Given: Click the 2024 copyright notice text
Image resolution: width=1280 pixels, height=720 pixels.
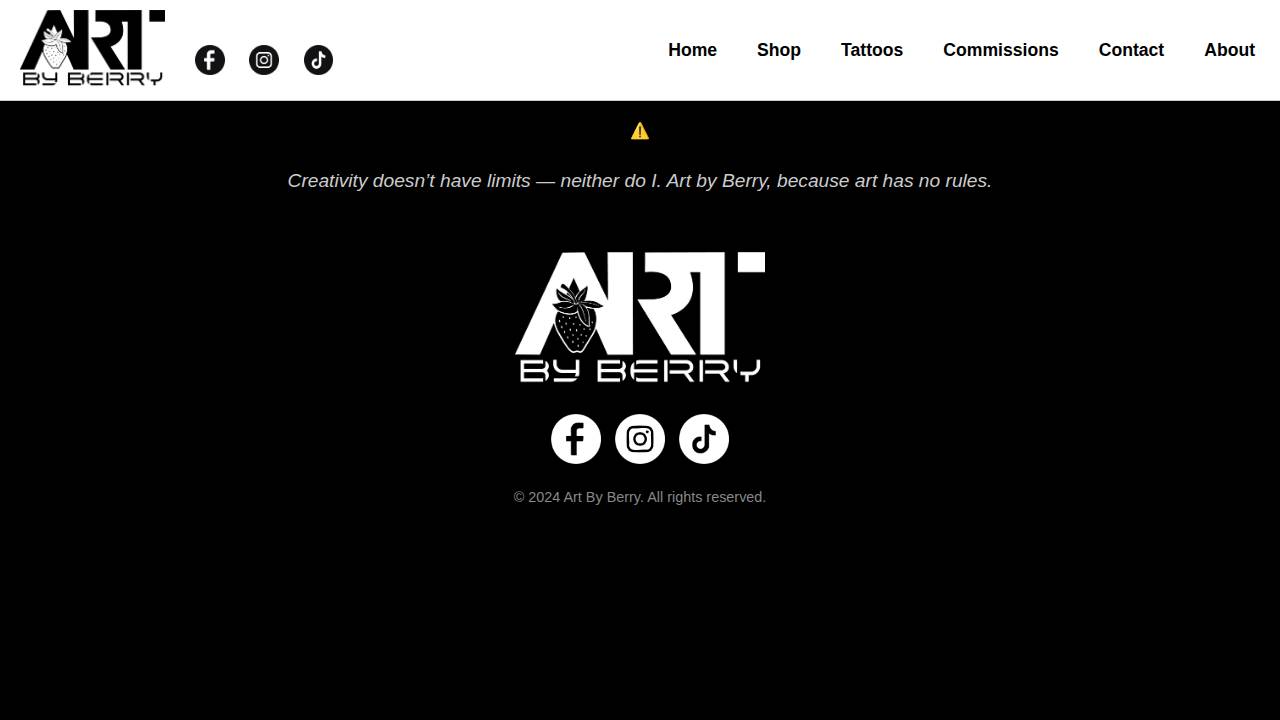Looking at the screenshot, I should click(640, 496).
